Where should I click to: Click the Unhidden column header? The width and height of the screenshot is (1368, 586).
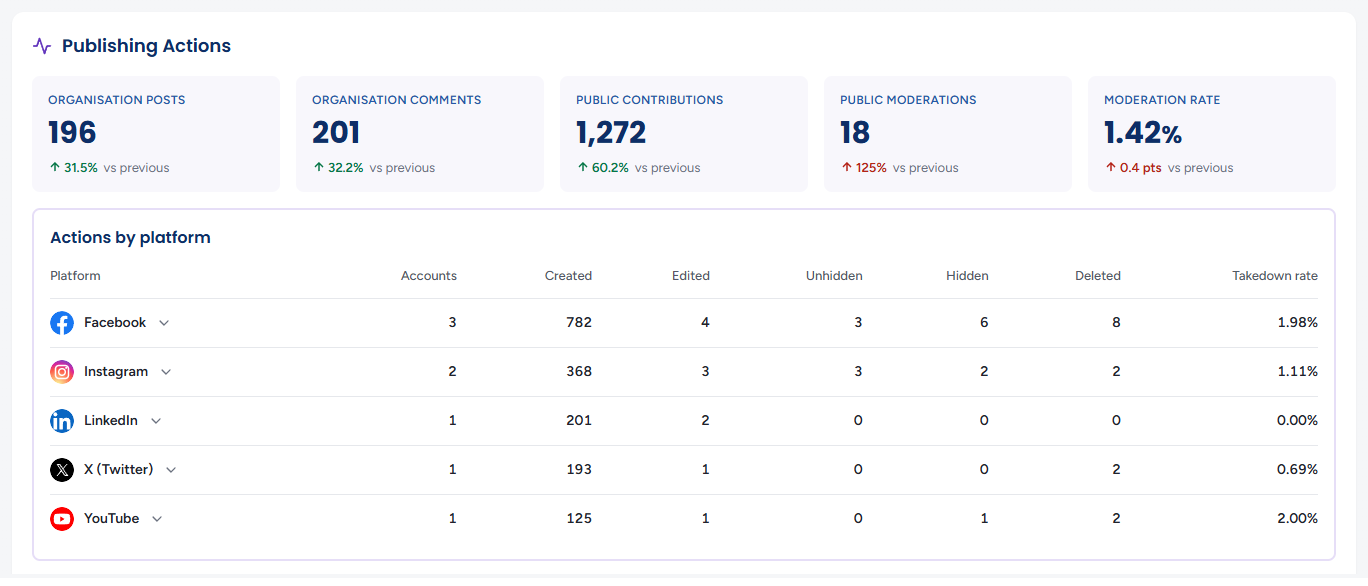[x=834, y=276]
